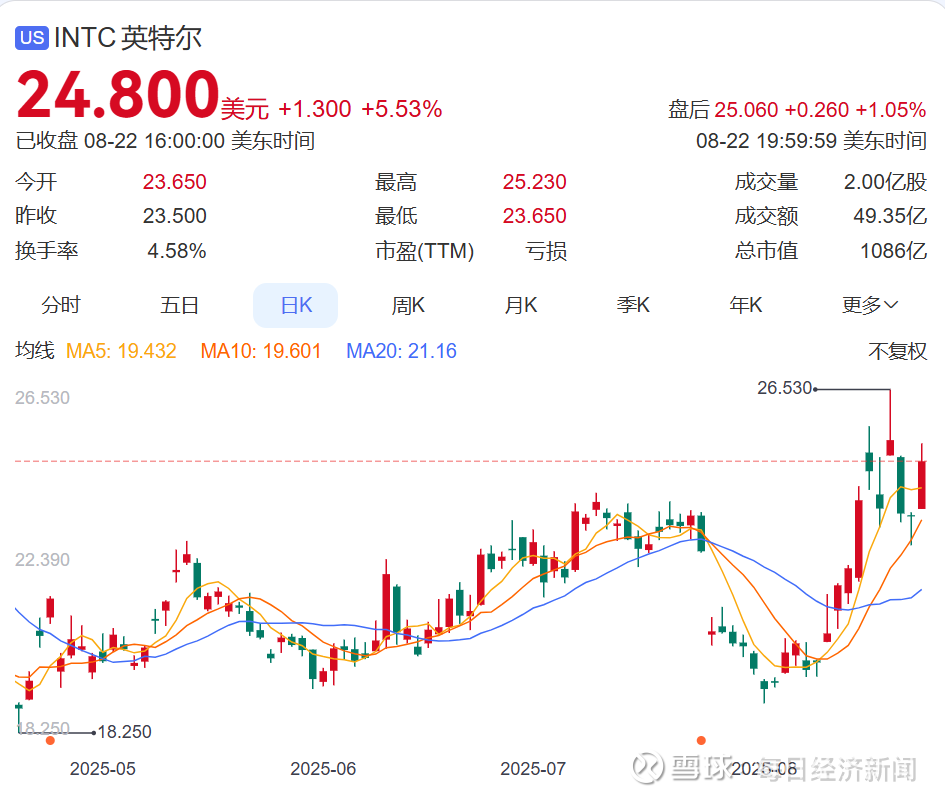945x798 pixels.
Task: Click the +1.300 price change value
Action: (x=315, y=109)
